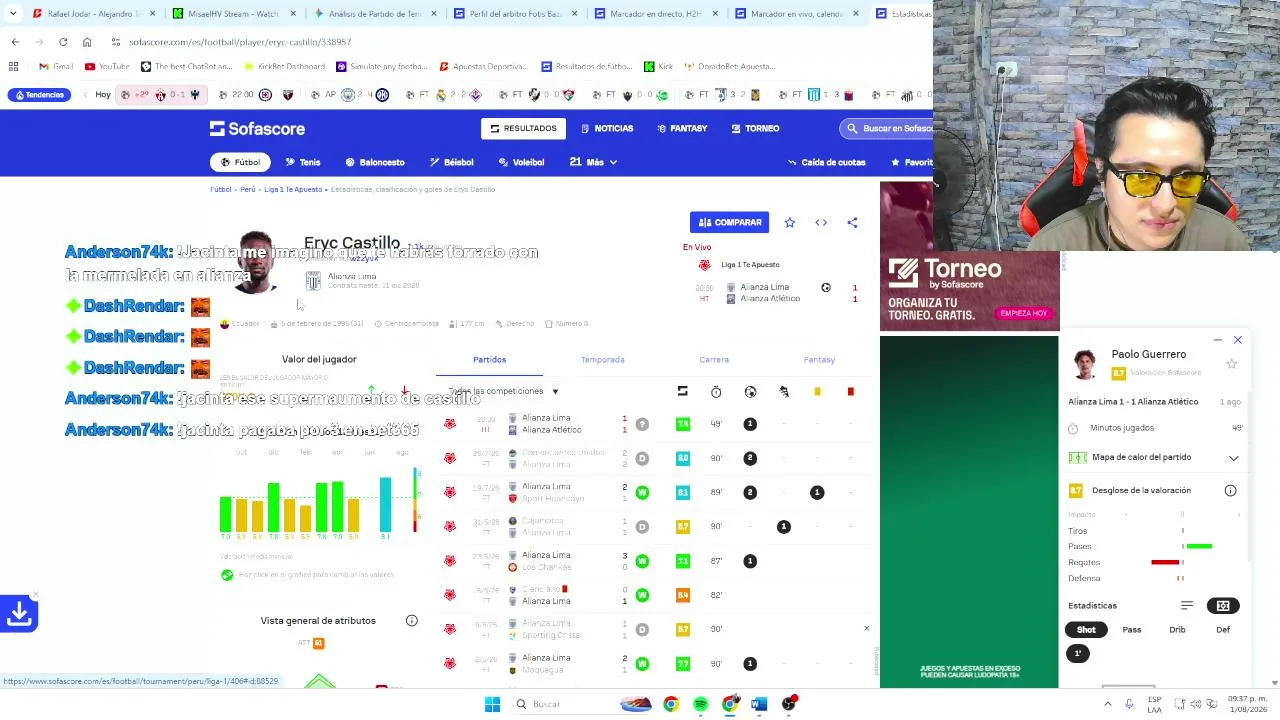
Task: Expand the Todas las competiciones dropdown
Action: pos(503,391)
